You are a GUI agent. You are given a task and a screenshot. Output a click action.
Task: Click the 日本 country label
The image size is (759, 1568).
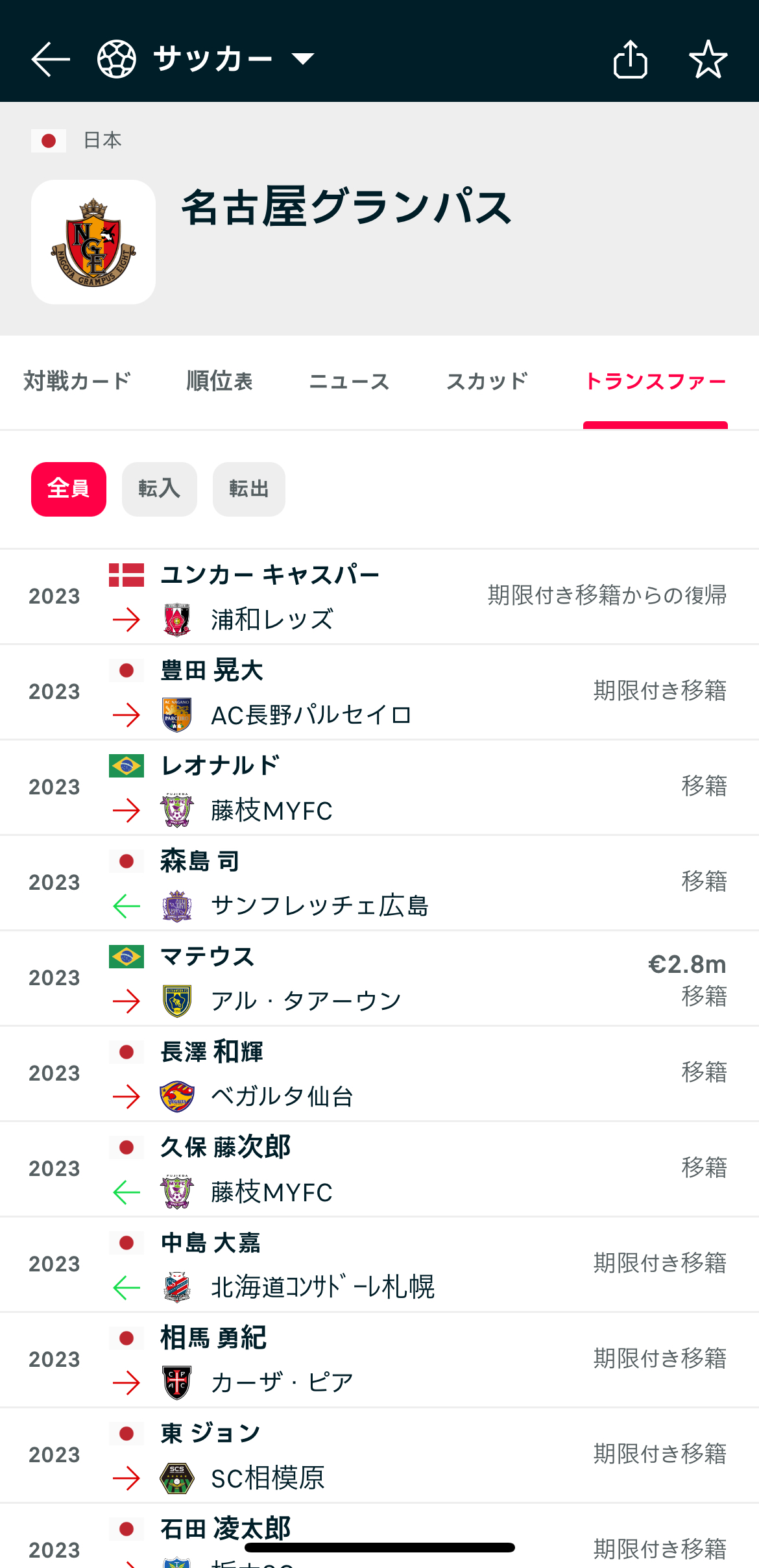click(x=102, y=140)
